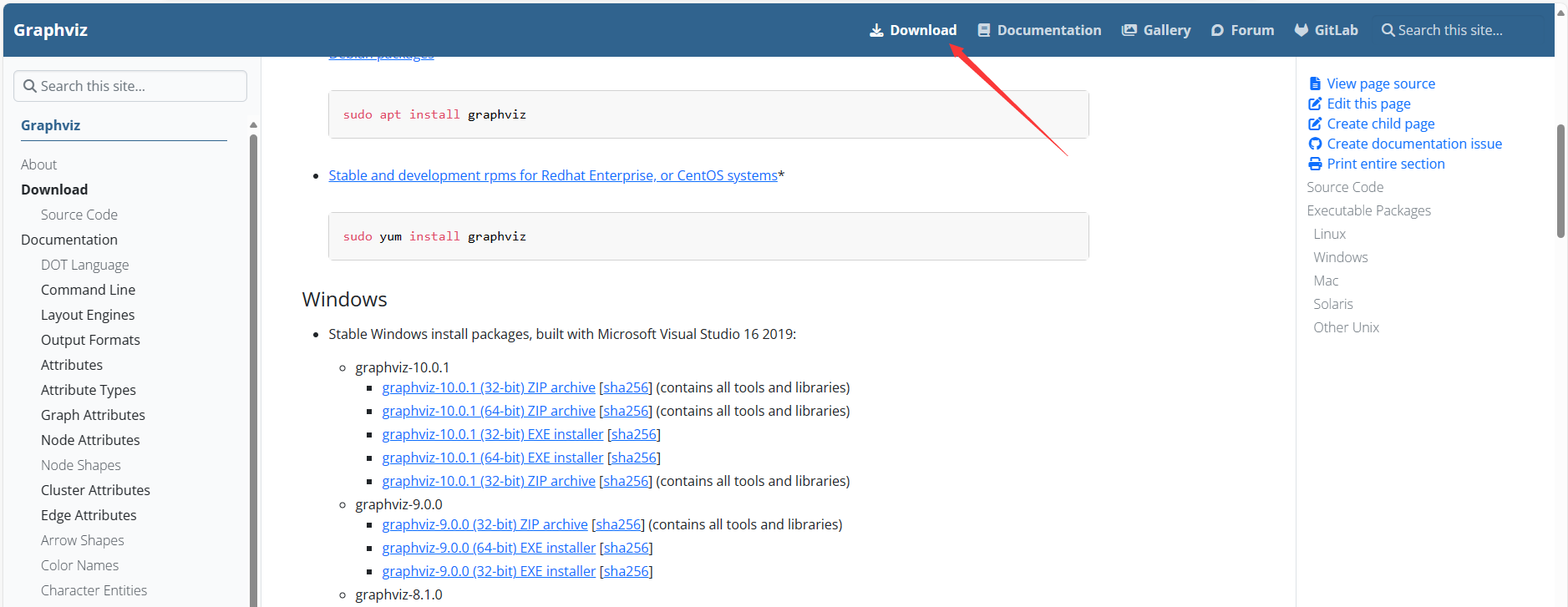Click the Download icon in top navbar
Image resolution: width=1568 pixels, height=607 pixels.
click(876, 30)
